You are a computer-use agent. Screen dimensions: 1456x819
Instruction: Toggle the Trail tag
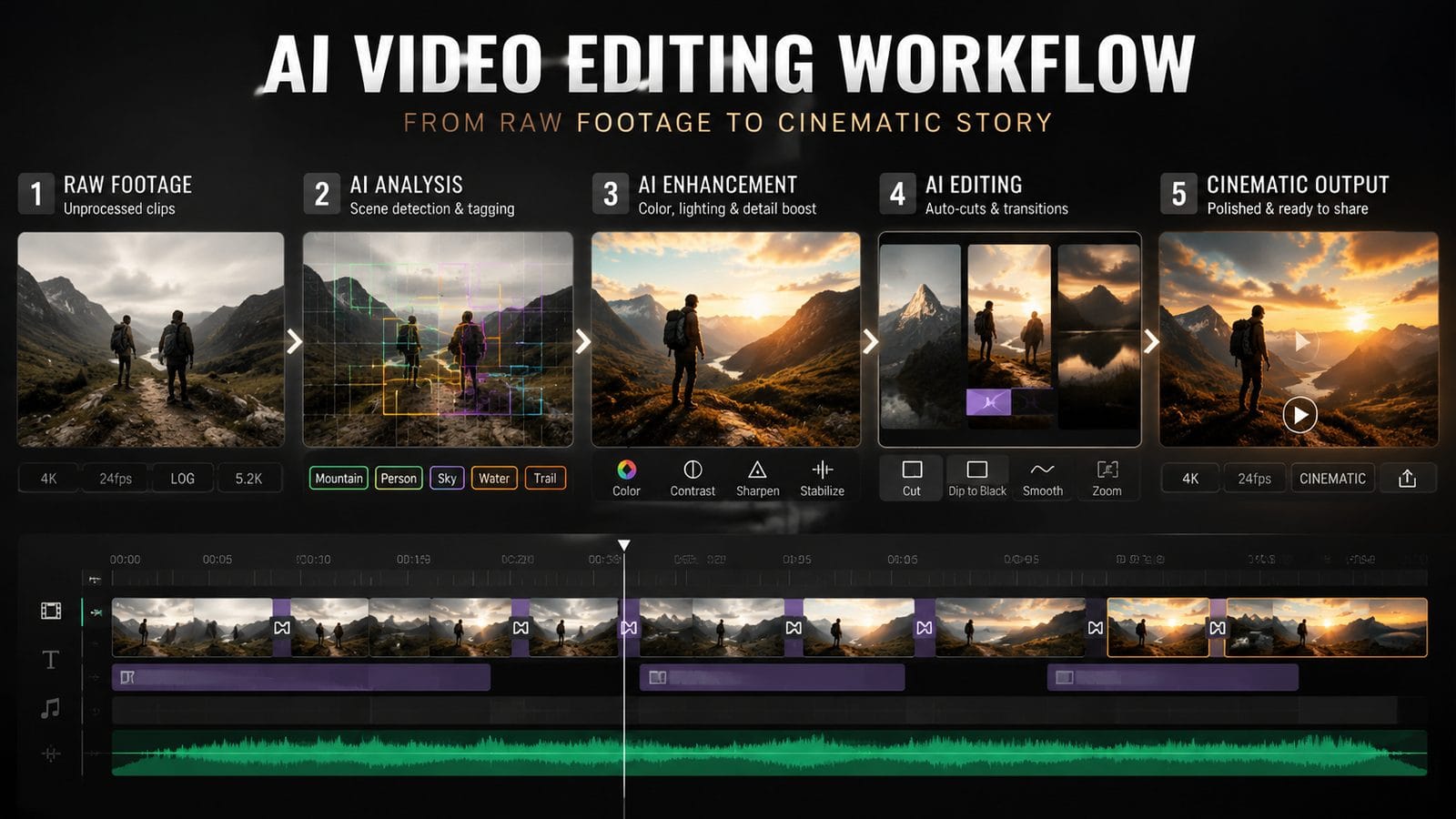point(545,478)
